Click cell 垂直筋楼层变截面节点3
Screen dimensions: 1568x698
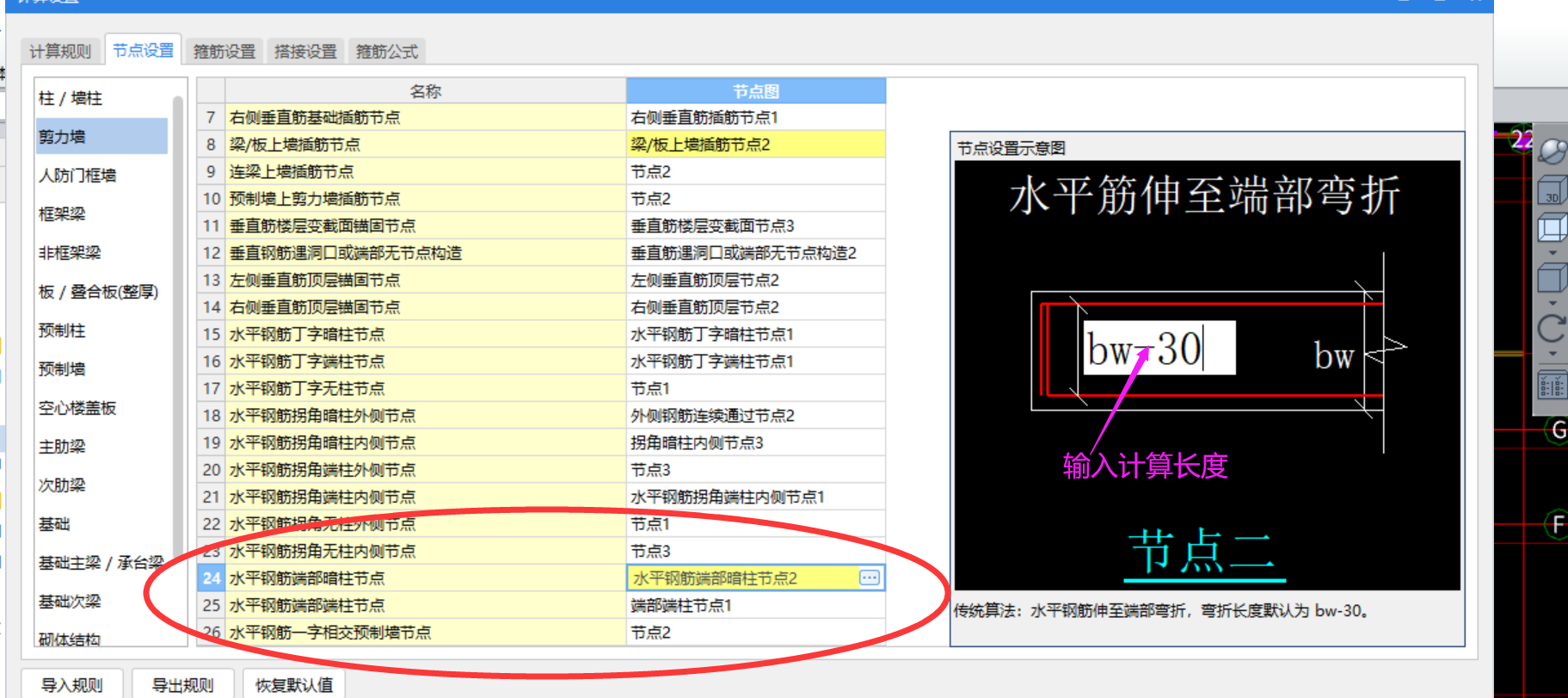pos(756,225)
